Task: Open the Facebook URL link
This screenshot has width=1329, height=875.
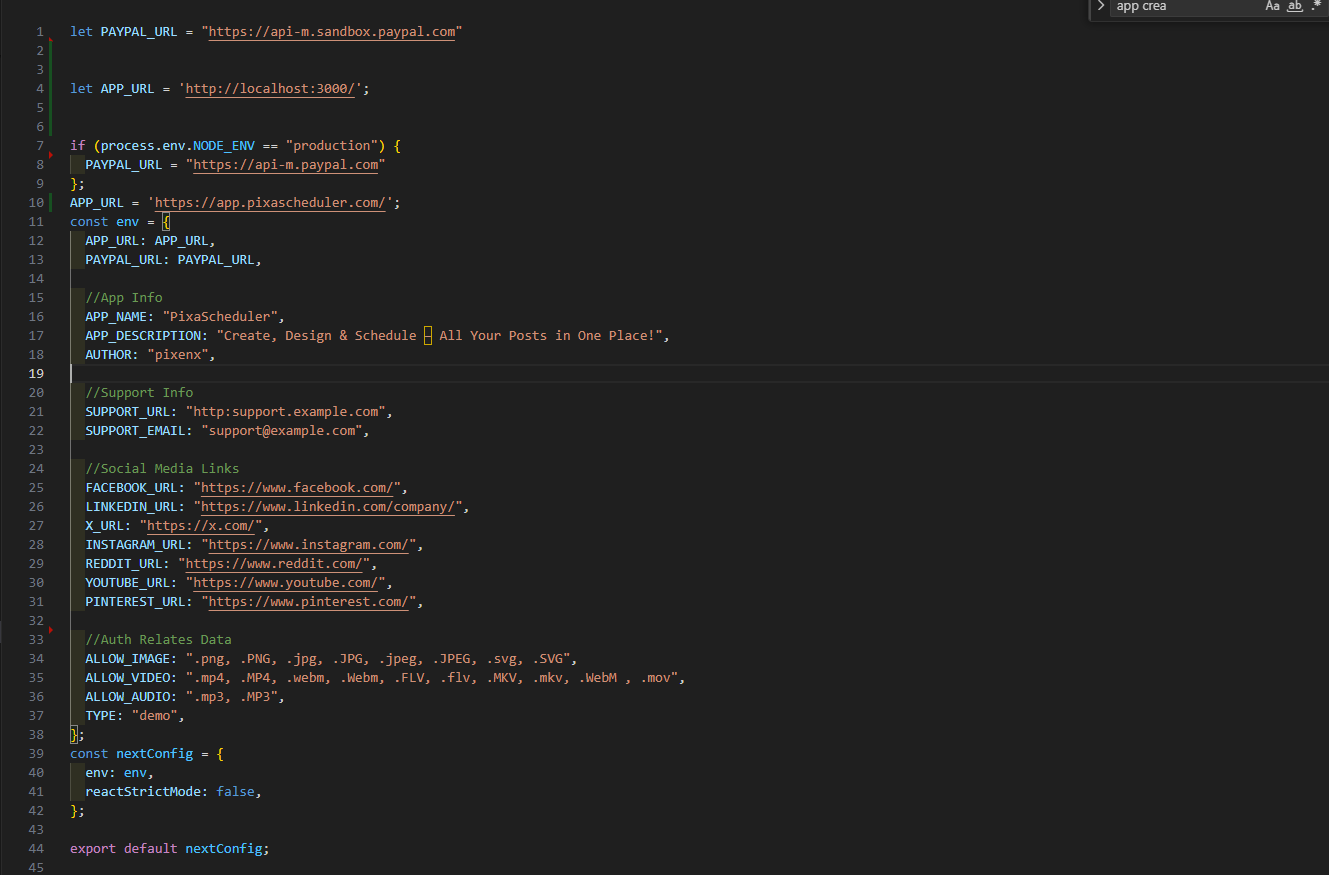Action: coord(295,487)
